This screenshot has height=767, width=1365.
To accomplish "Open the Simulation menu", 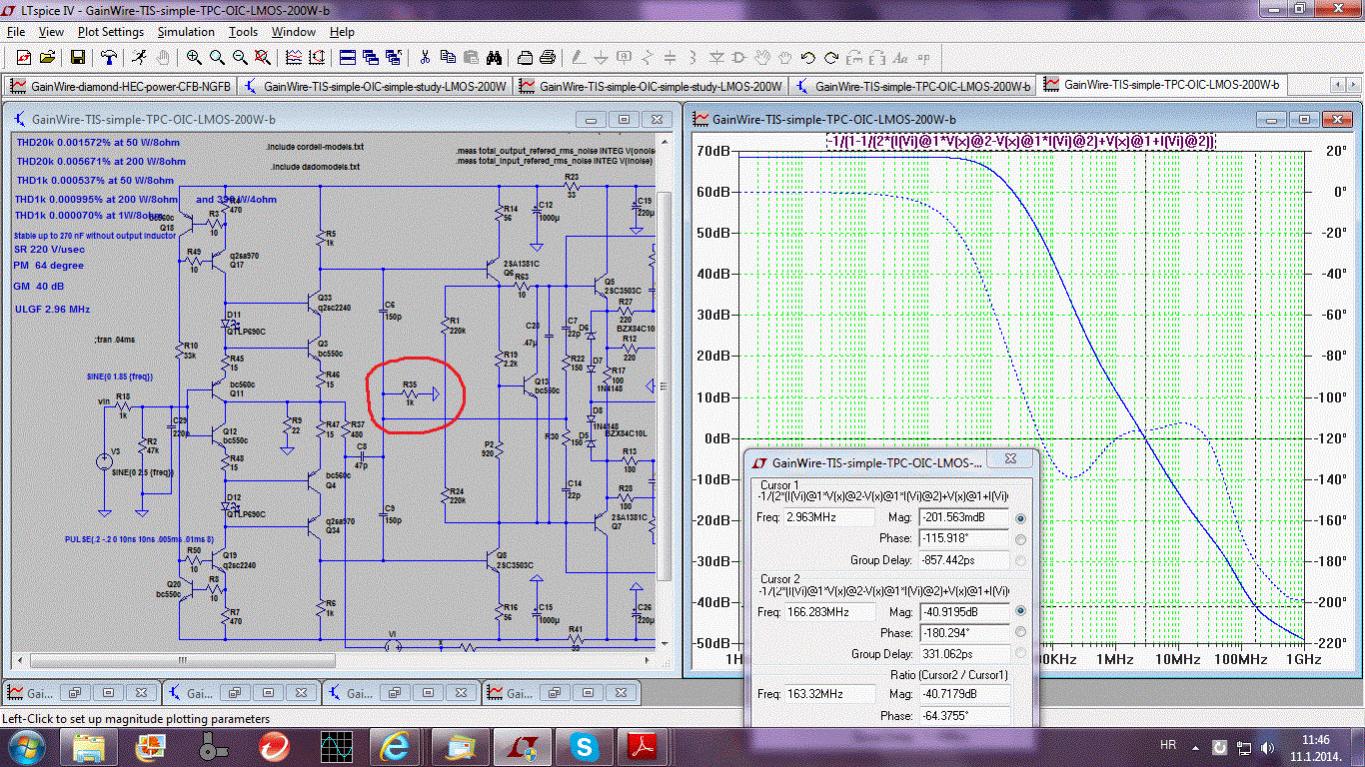I will click(x=186, y=32).
